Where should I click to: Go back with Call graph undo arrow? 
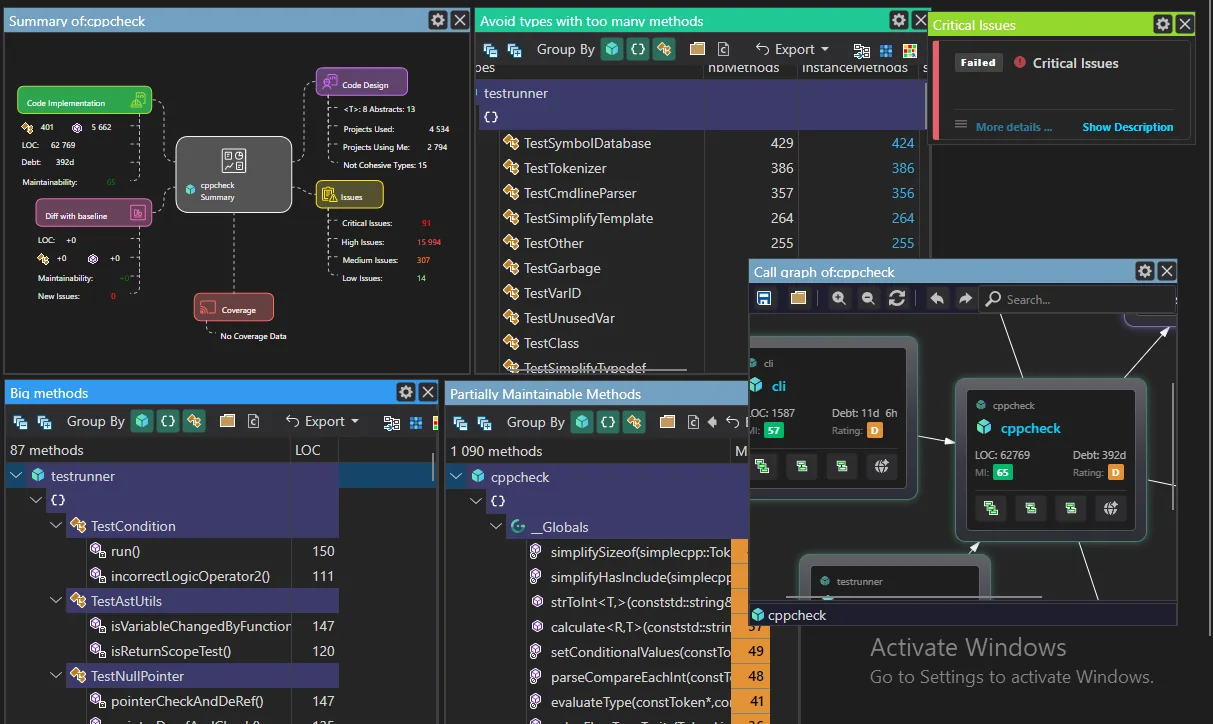[x=937, y=298]
